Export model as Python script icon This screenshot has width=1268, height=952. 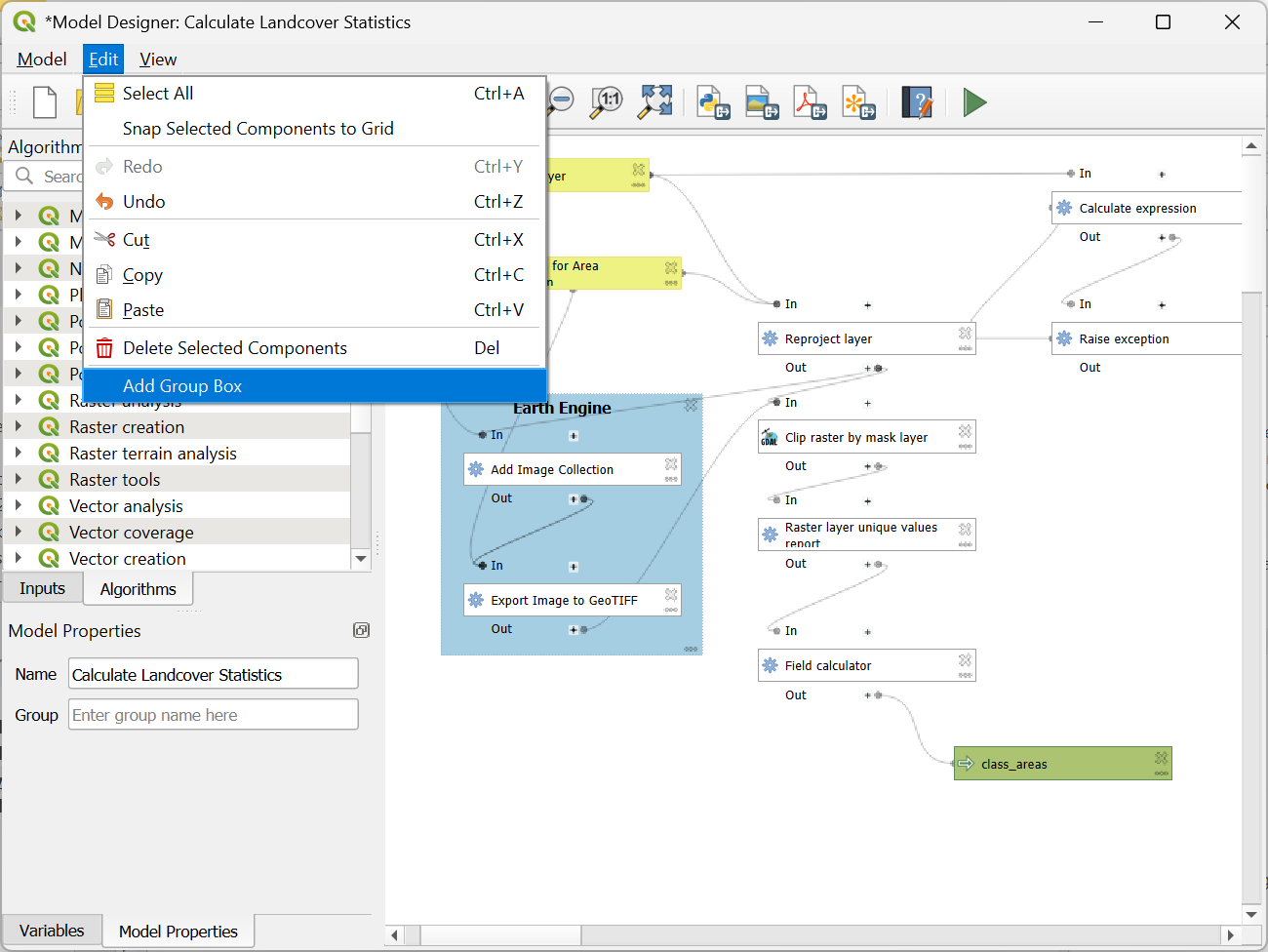pos(713,102)
